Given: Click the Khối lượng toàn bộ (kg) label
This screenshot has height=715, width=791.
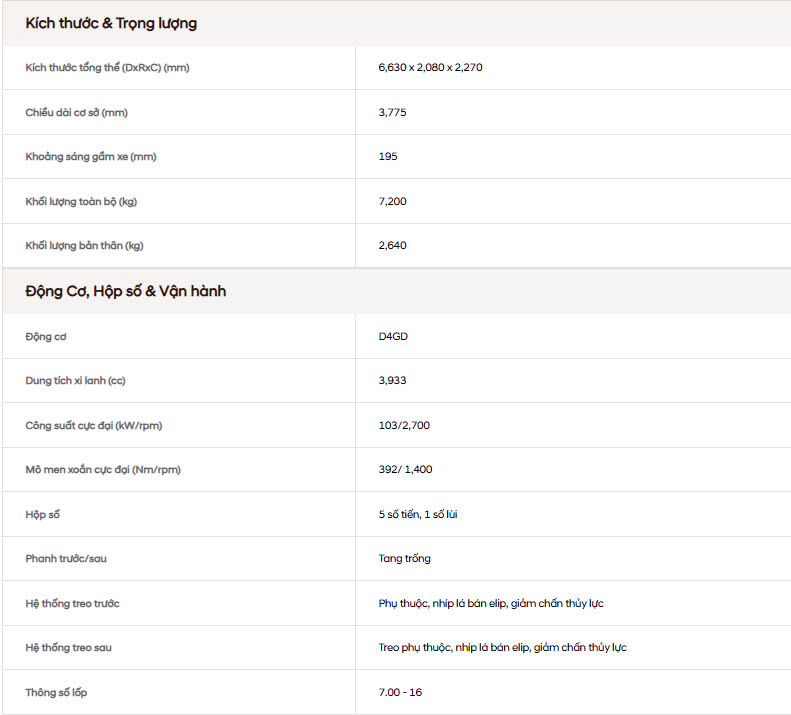Looking at the screenshot, I should tap(81, 201).
